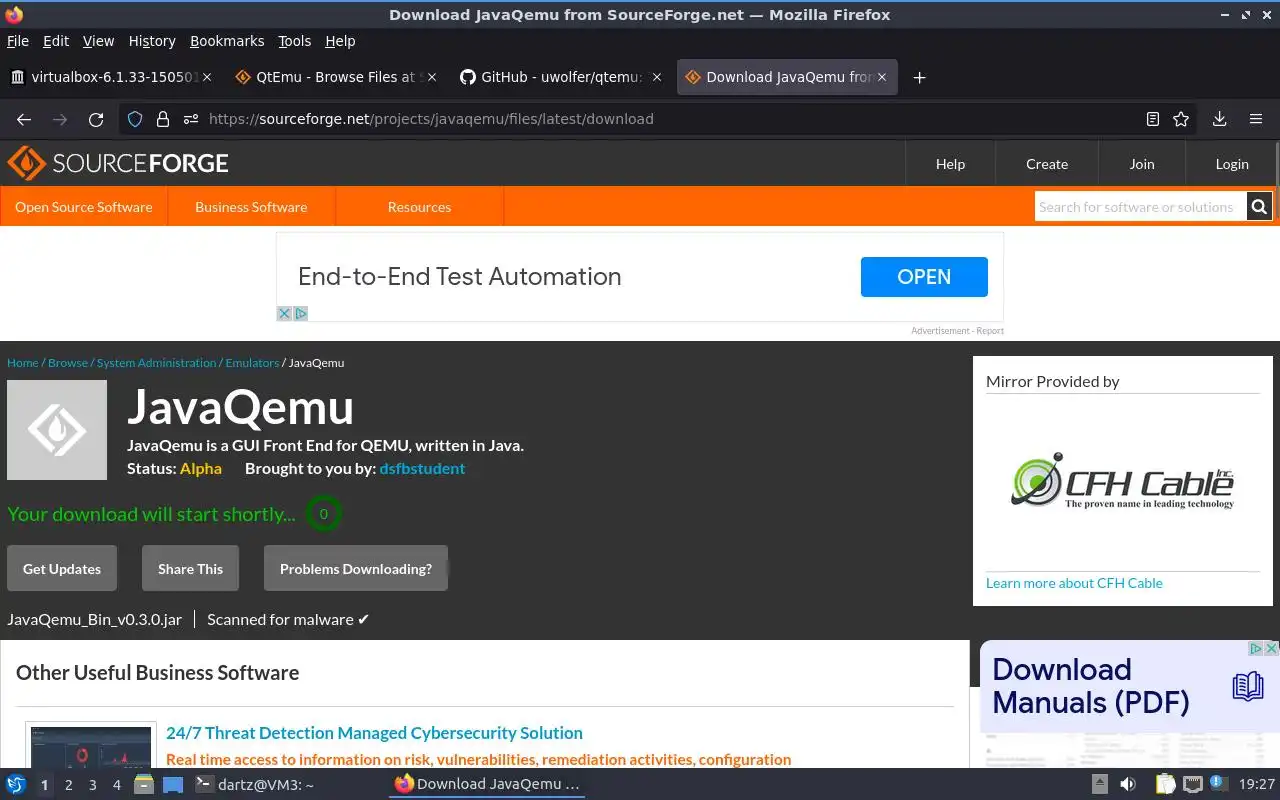Click the ad close X icon
Screen dimensions: 1280x800
284,313
